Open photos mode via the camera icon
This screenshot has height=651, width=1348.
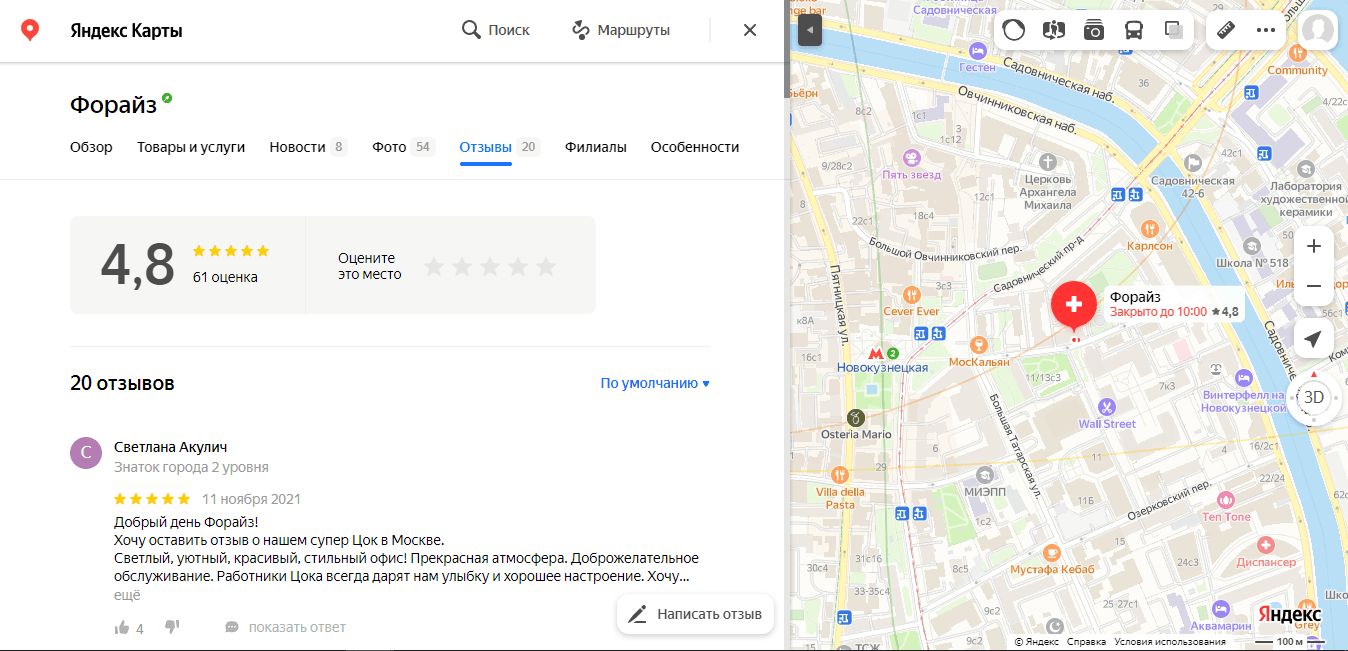[1093, 30]
